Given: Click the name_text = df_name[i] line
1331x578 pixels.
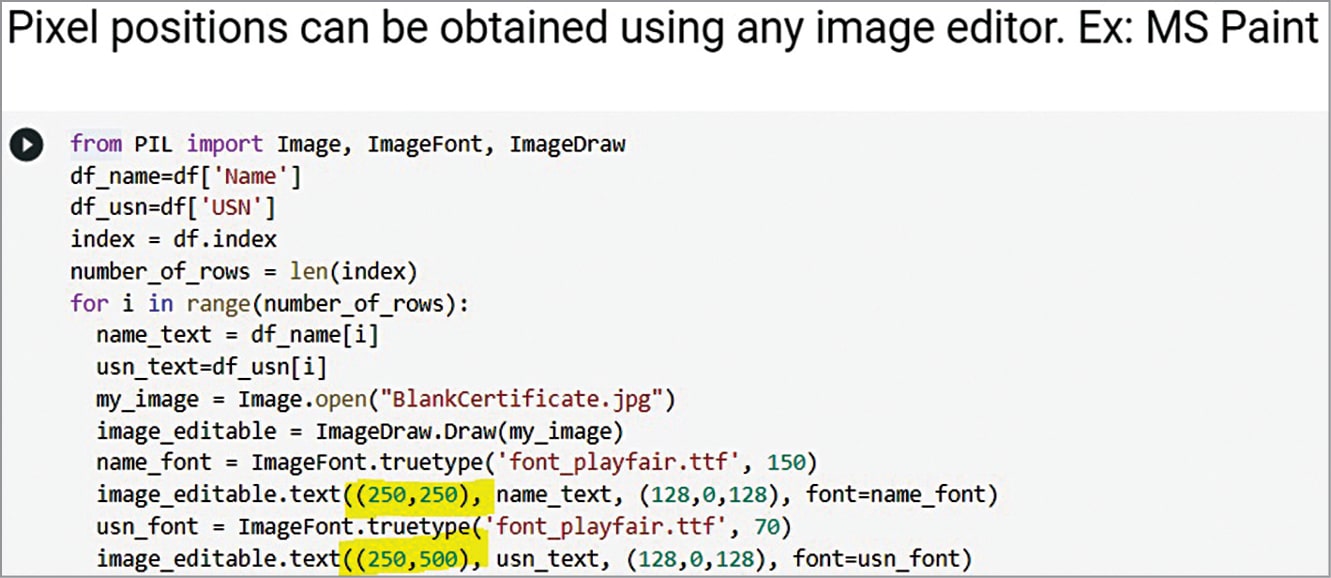Looking at the screenshot, I should pos(237,336).
